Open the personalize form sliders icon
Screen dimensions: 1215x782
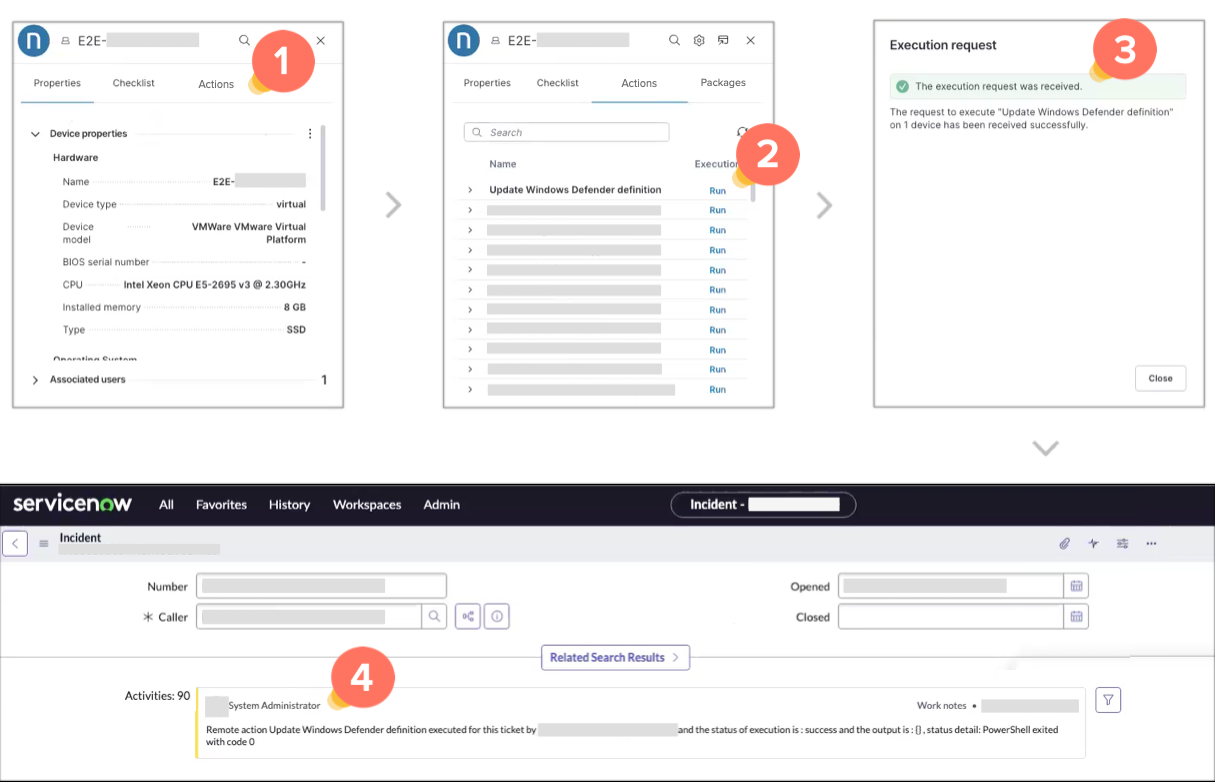click(1122, 543)
